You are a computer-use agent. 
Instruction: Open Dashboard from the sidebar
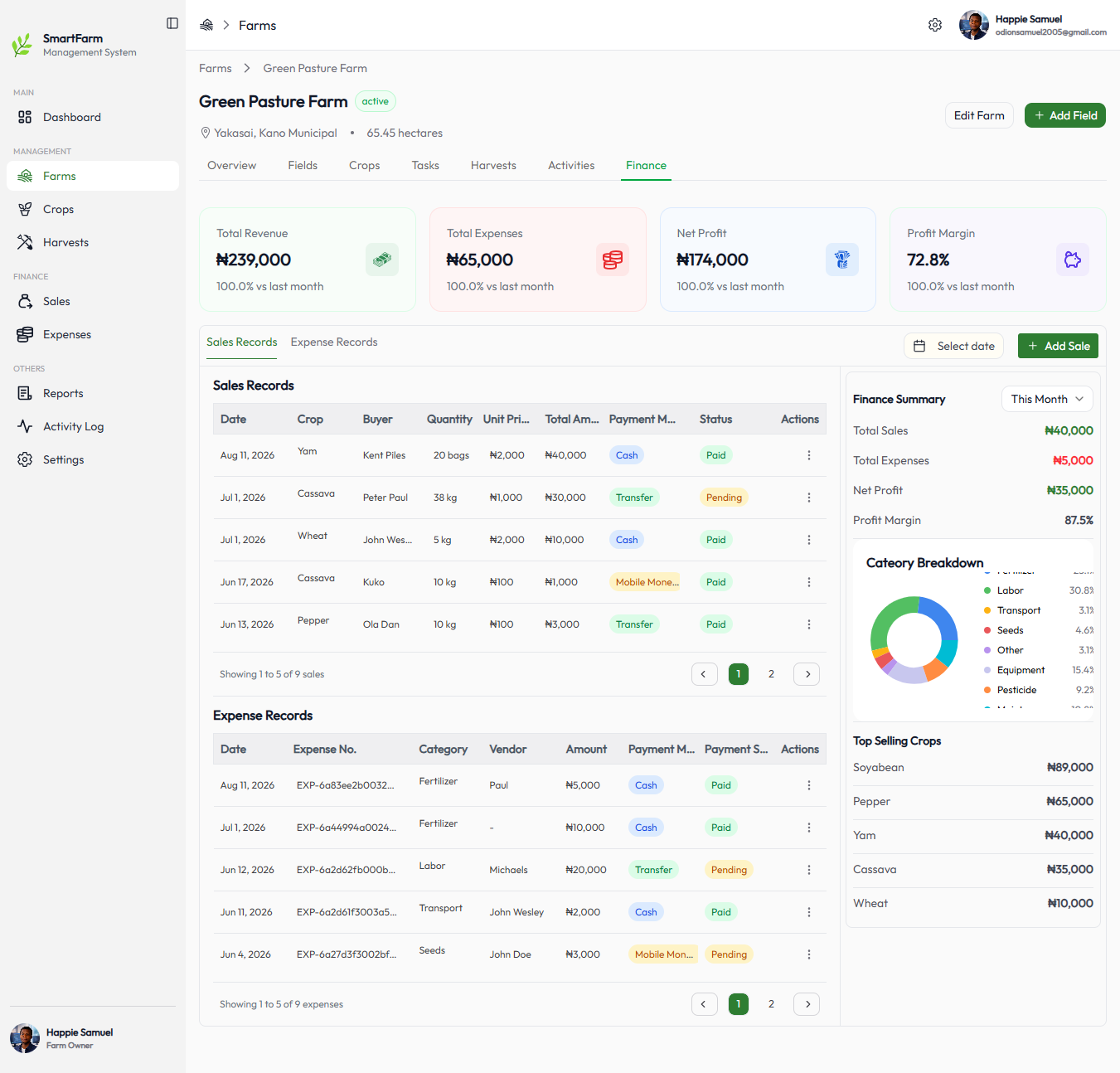point(93,117)
